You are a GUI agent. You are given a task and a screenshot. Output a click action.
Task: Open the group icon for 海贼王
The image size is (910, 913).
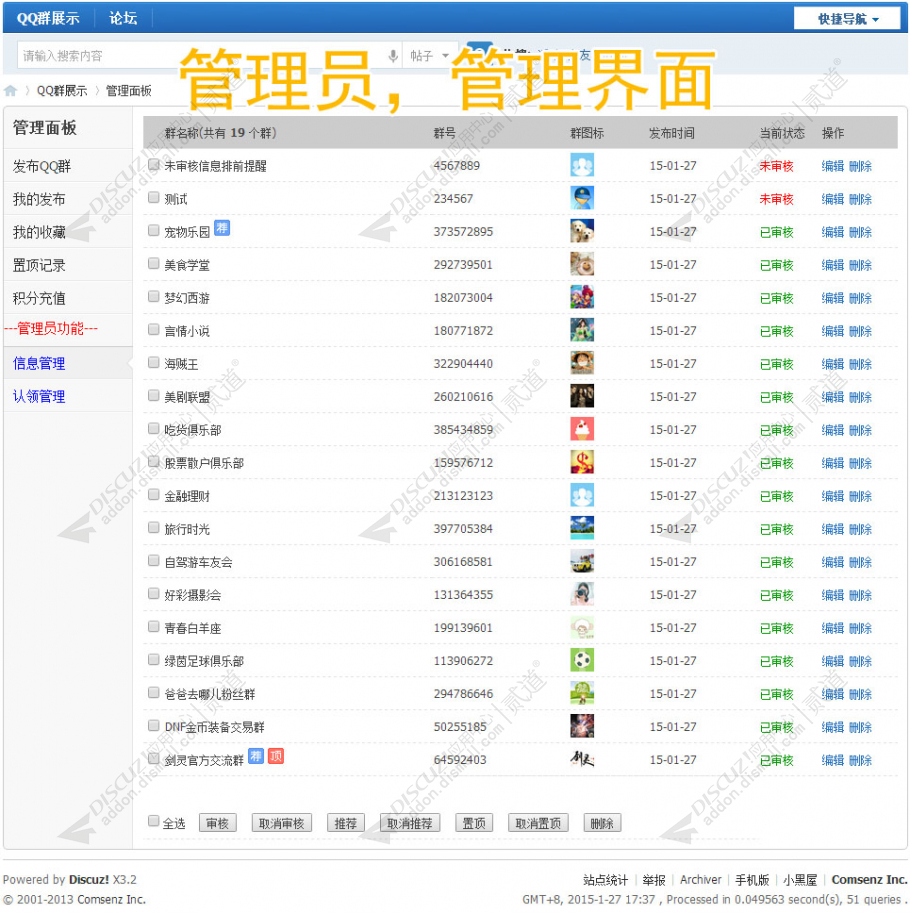pyautogui.click(x=582, y=363)
